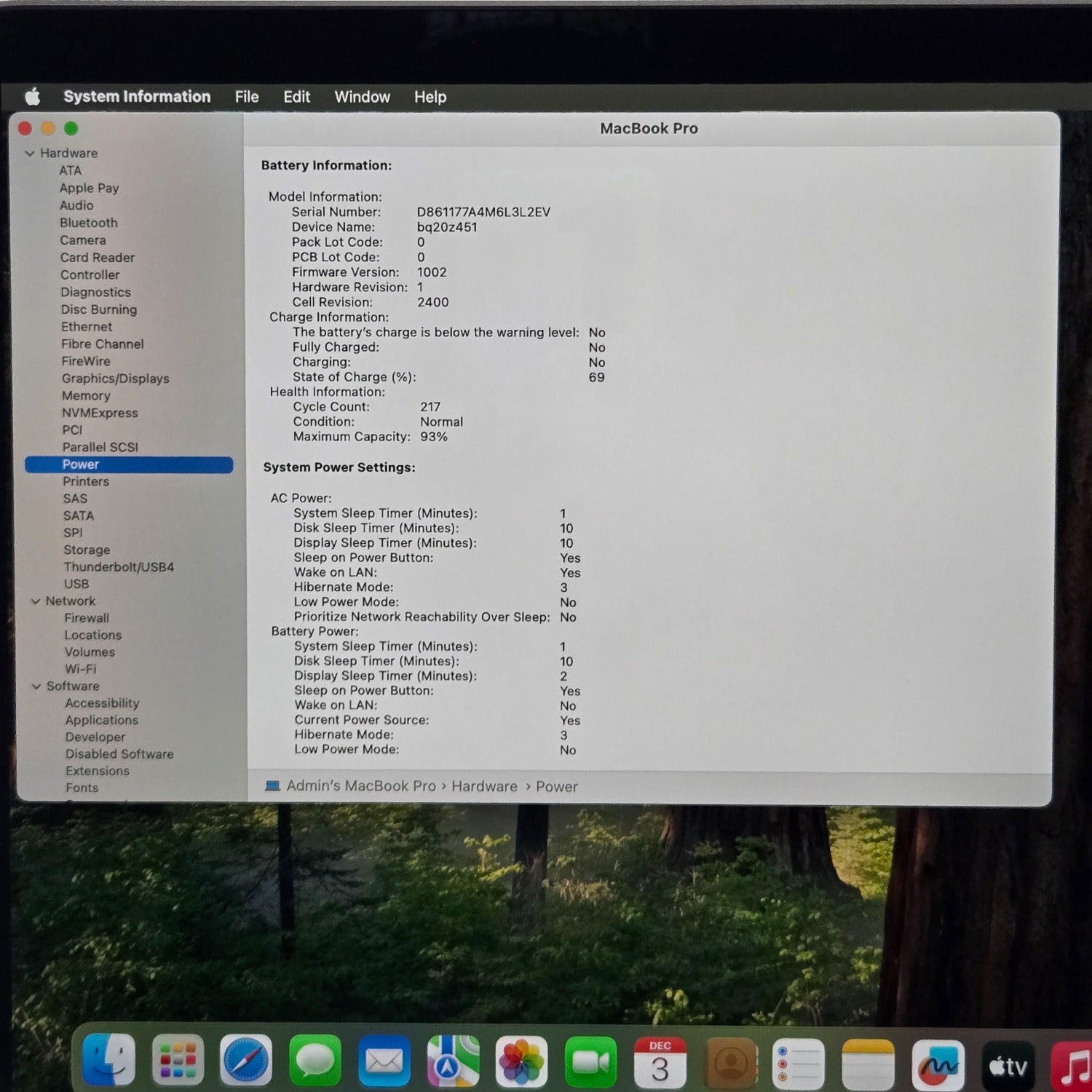
Task: Open Launchpad from the Dock
Action: pyautogui.click(x=178, y=1060)
